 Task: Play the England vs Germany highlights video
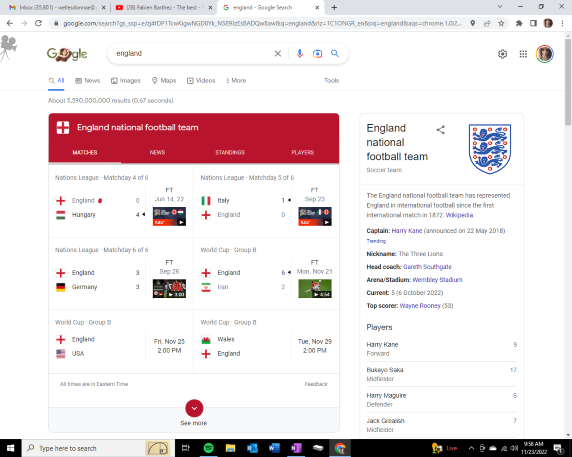169,288
